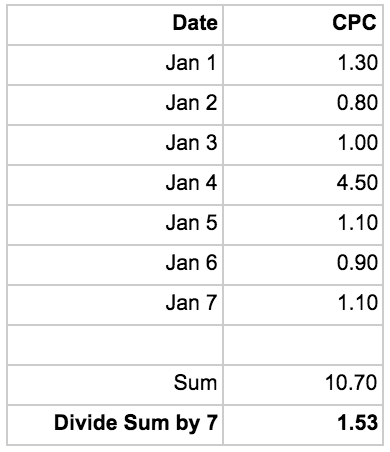This screenshot has height=452, width=390.
Task: Click the Jan 4 cell
Action: tap(115, 185)
